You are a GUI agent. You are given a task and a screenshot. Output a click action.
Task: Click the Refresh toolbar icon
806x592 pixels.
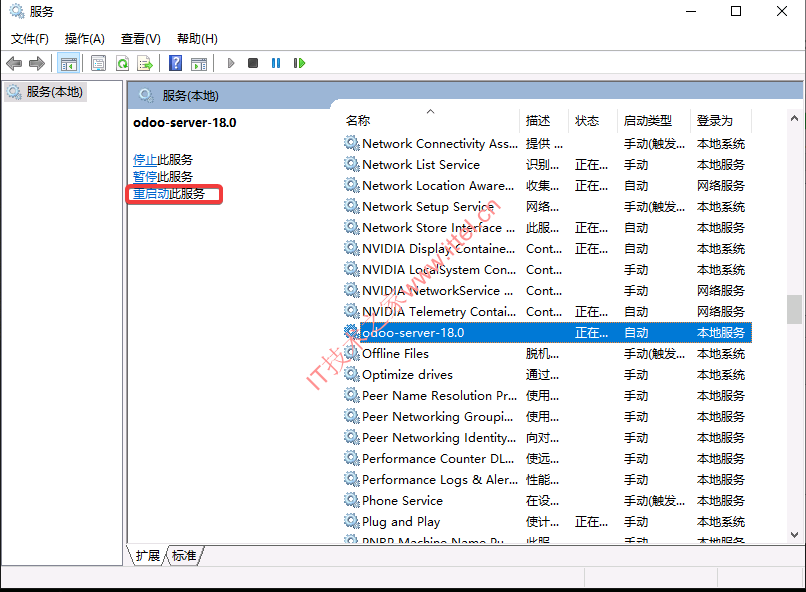pyautogui.click(x=122, y=63)
